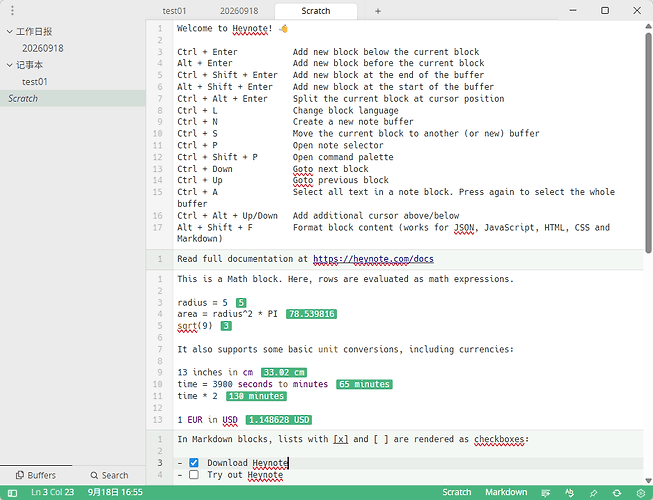Click '1 EUR in USD' expression
653x500 pixels.
coord(207,420)
